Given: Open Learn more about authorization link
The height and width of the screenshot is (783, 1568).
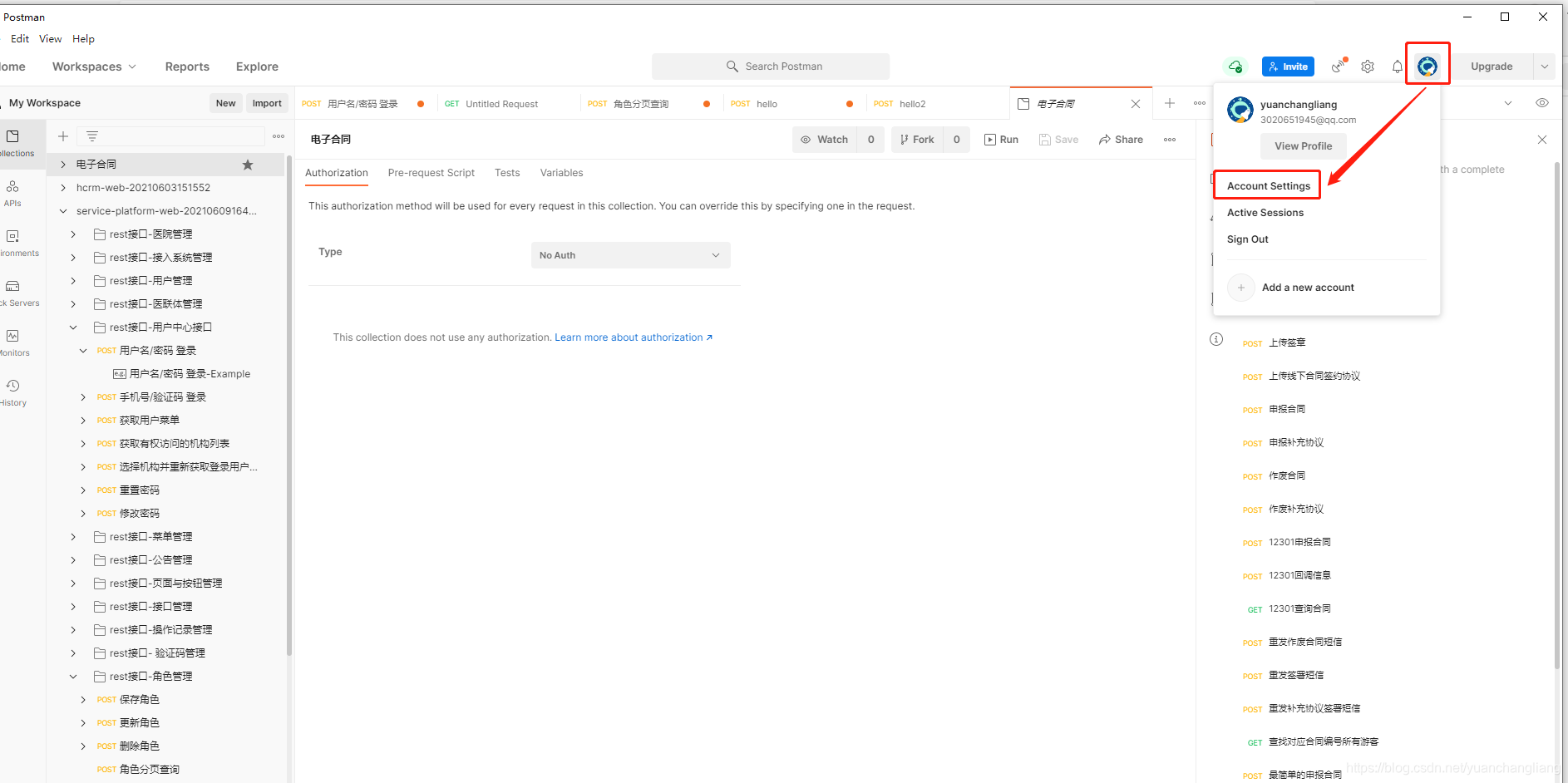Looking at the screenshot, I should click(x=634, y=337).
